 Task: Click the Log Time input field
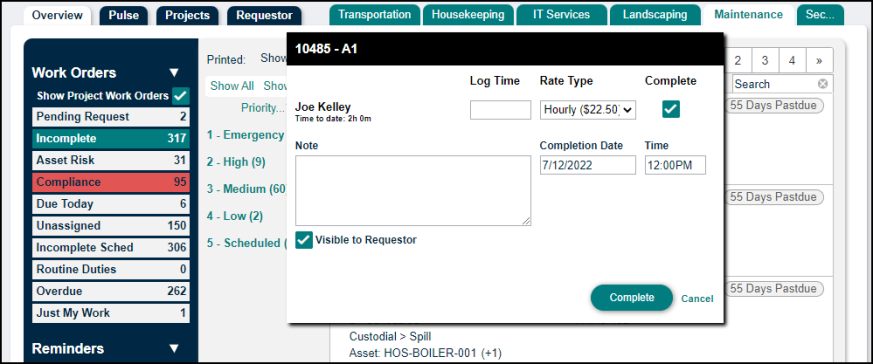pyautogui.click(x=501, y=110)
